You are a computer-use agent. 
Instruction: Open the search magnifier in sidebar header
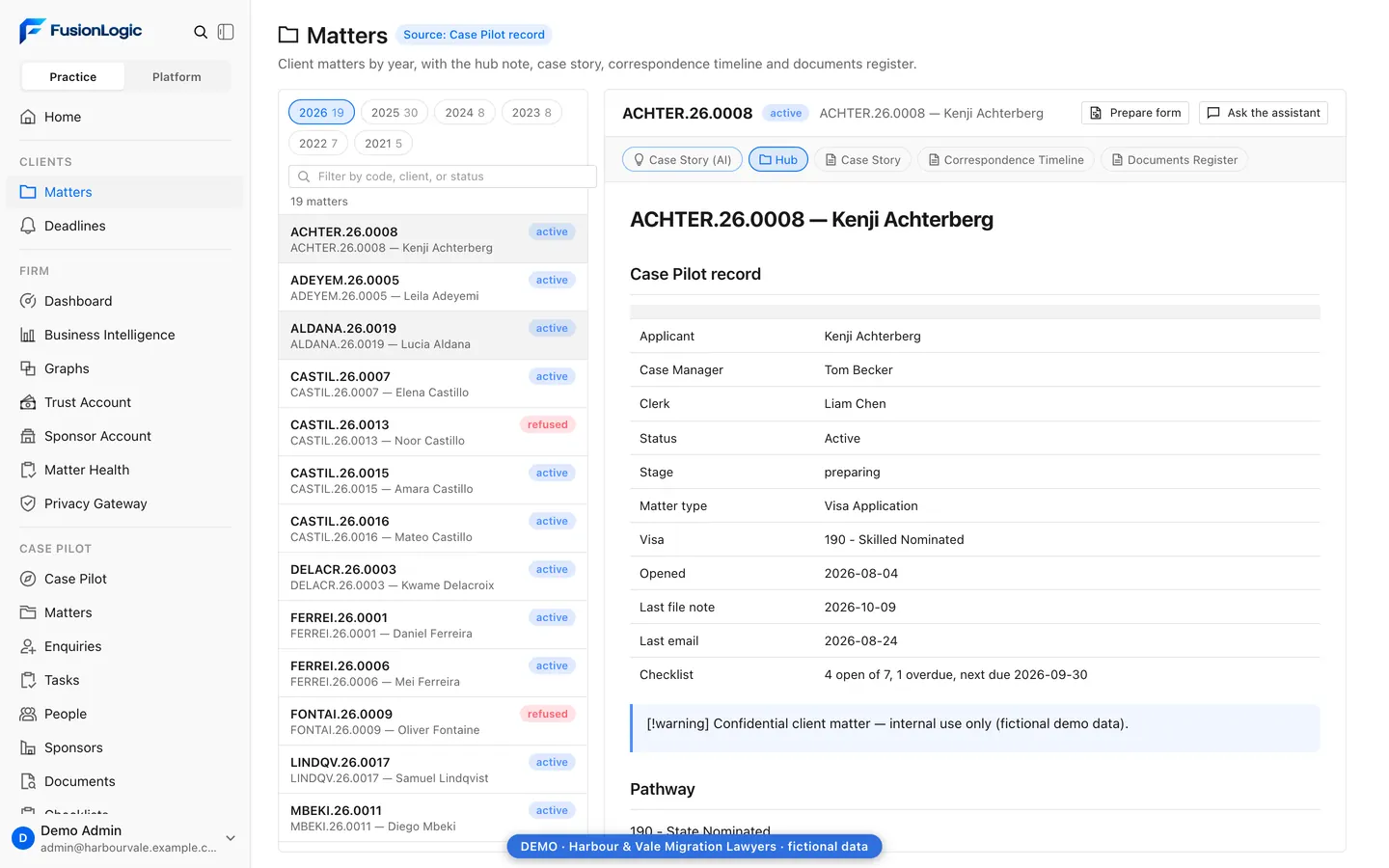tap(201, 32)
